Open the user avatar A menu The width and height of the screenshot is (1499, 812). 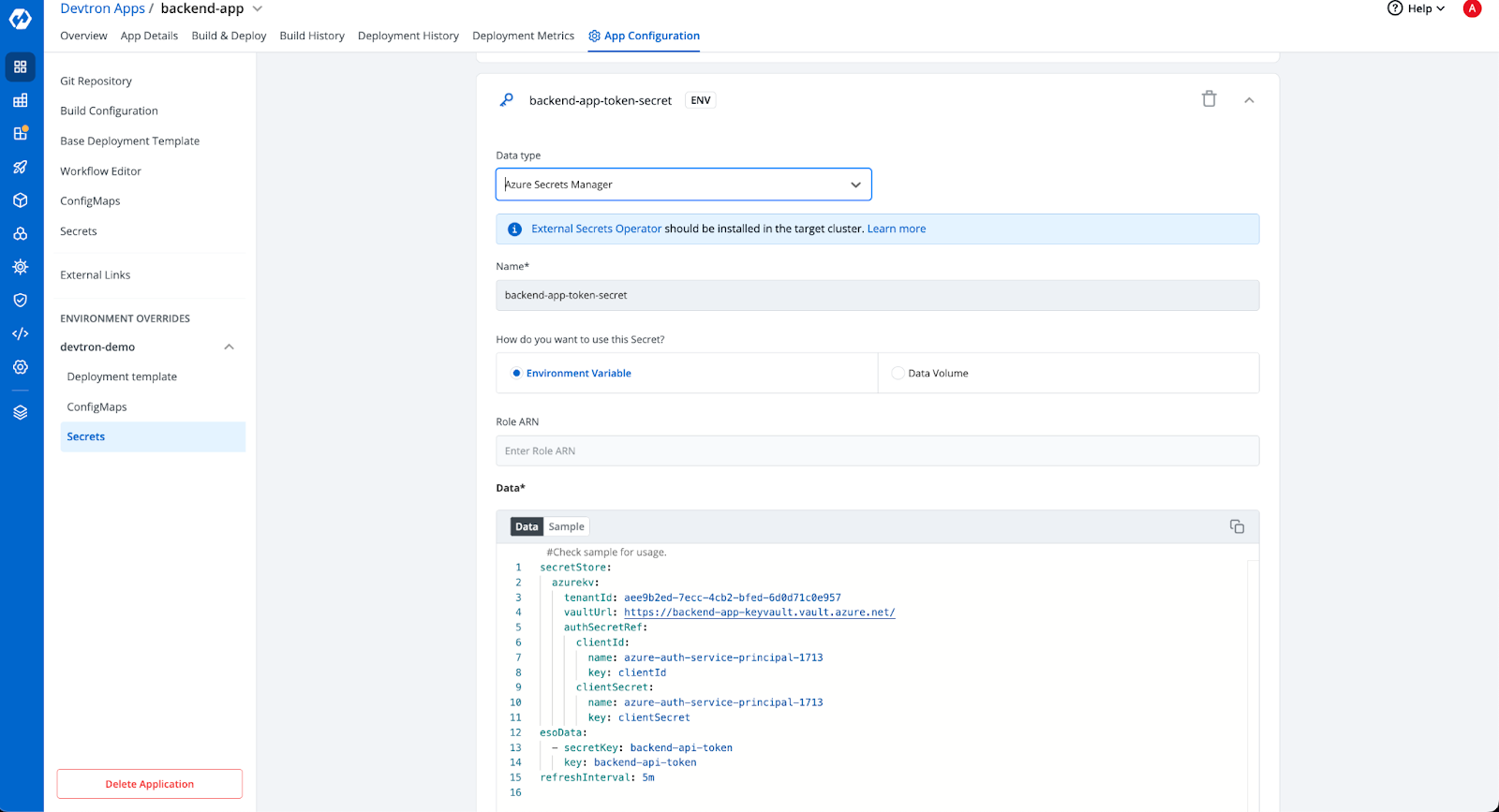tap(1473, 8)
